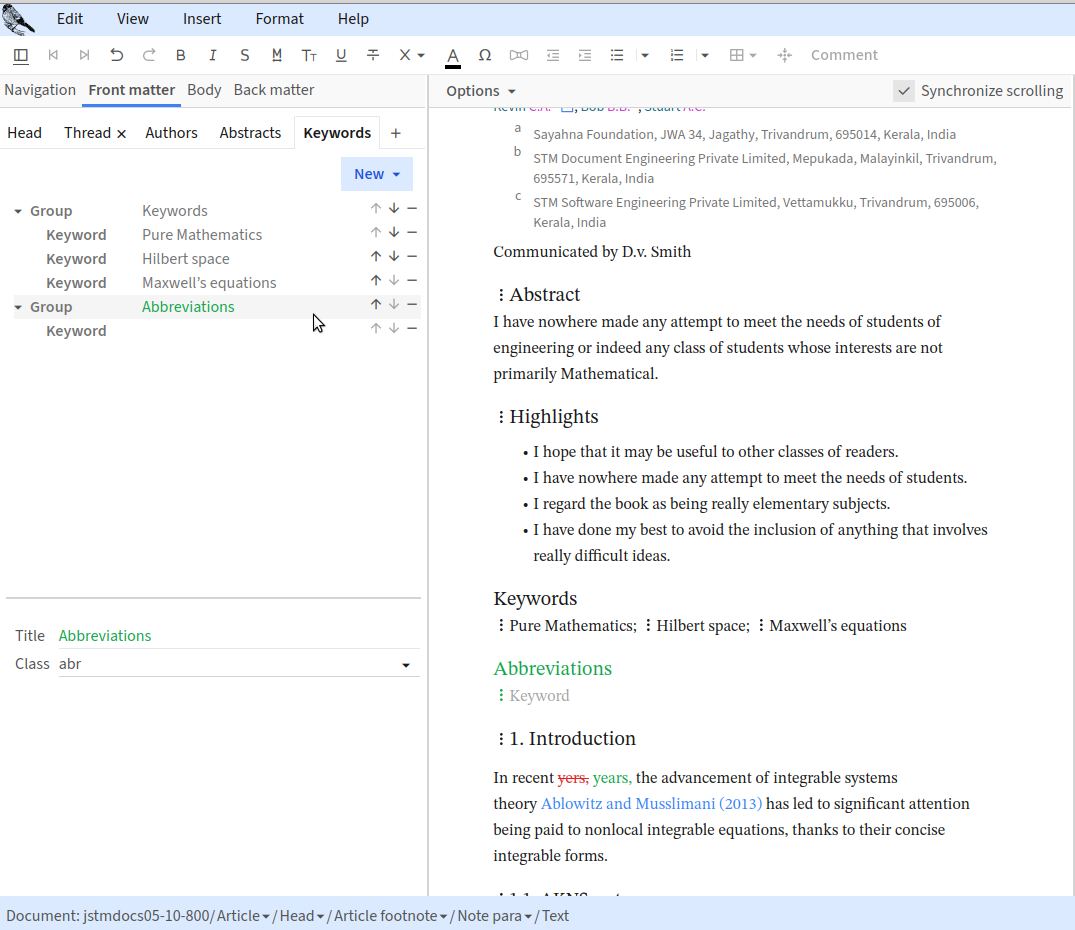Screen dimensions: 1075x930
Task: Insert special character with Omega icon
Action: tap(485, 55)
